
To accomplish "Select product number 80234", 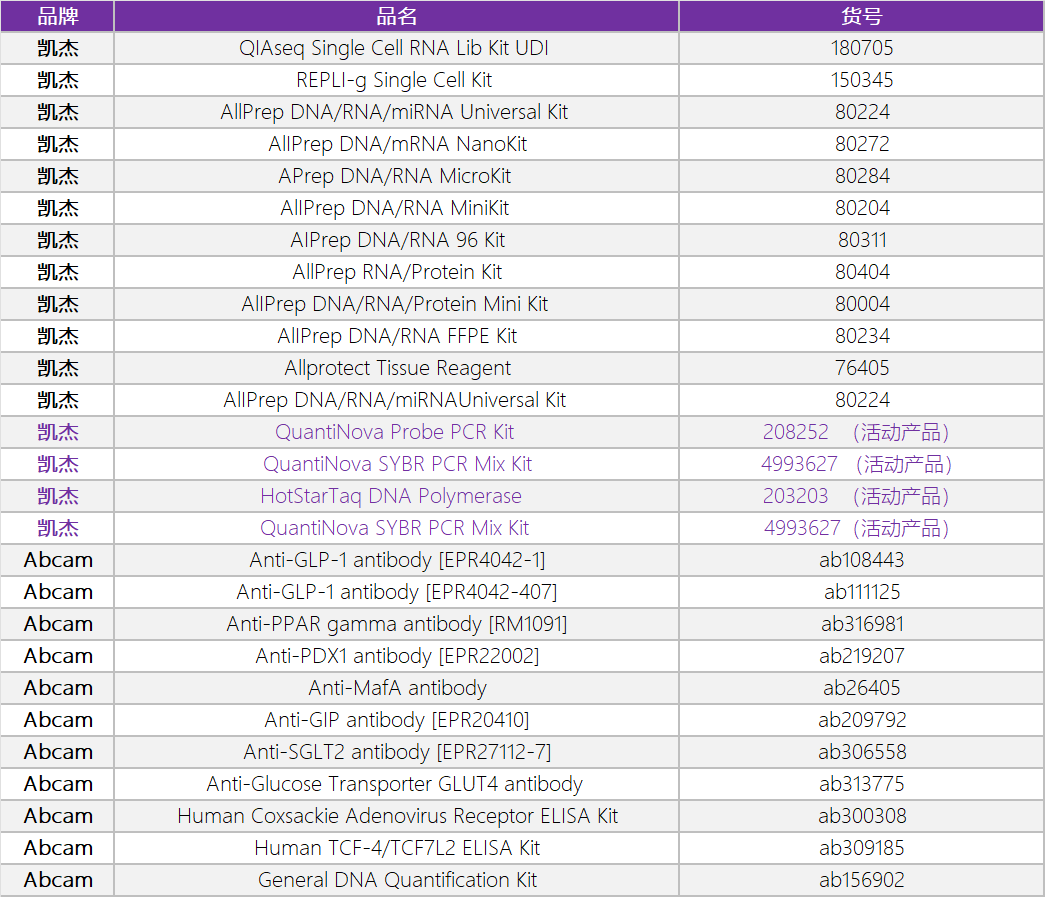I will [862, 336].
